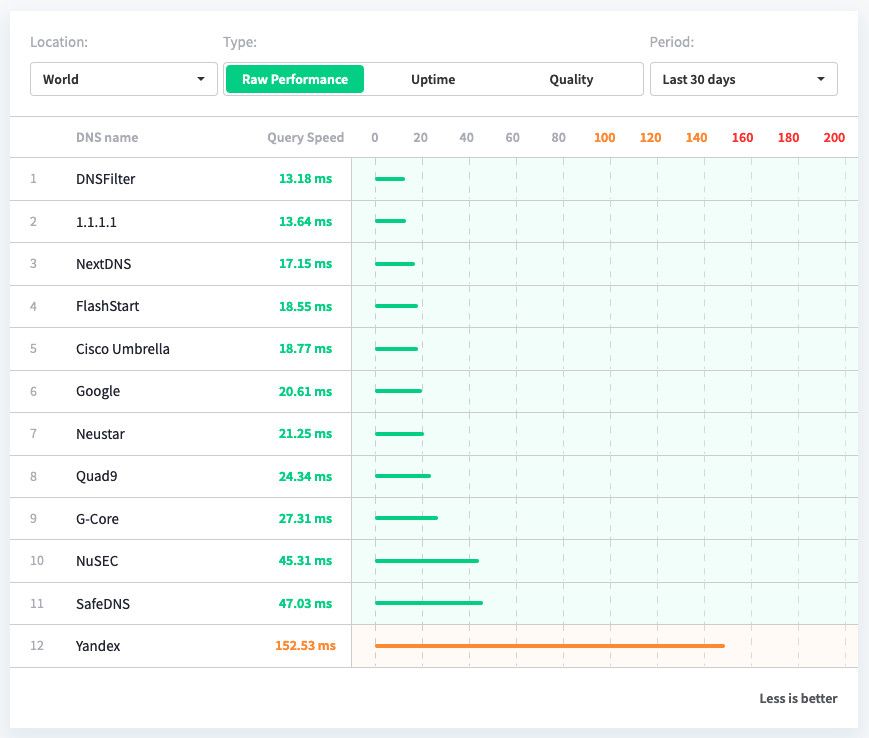Select the Quad9 row name
Image resolution: width=869 pixels, height=738 pixels.
(x=96, y=476)
